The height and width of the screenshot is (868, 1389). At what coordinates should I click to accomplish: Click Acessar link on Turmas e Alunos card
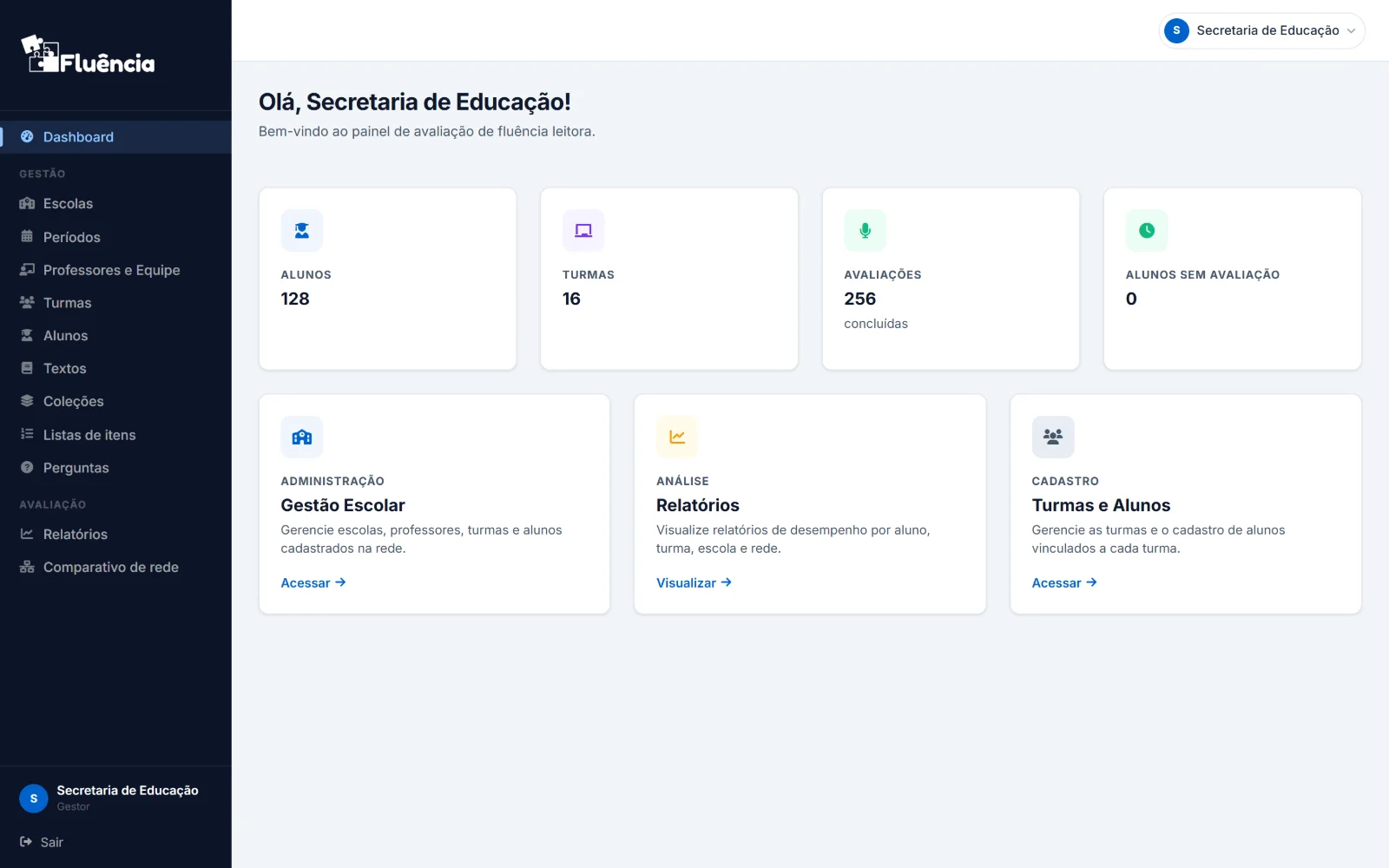pyautogui.click(x=1064, y=583)
